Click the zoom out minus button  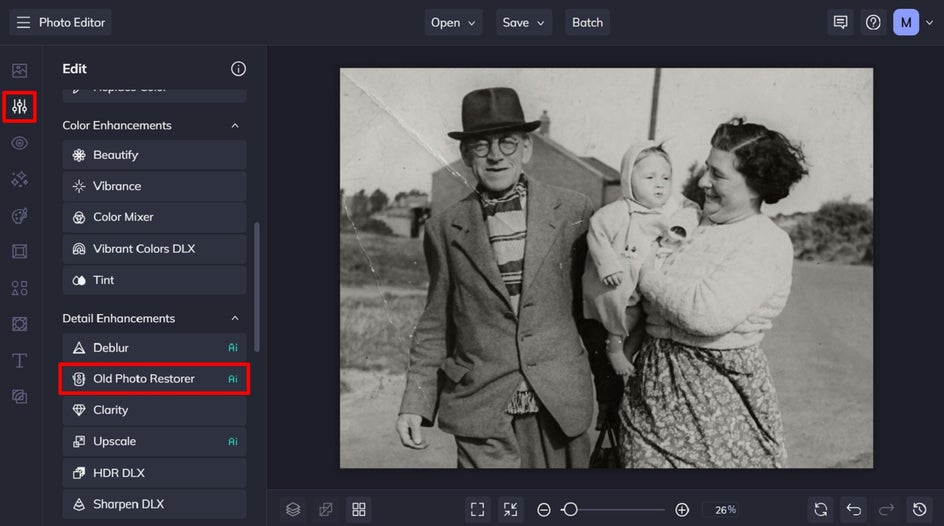[544, 510]
